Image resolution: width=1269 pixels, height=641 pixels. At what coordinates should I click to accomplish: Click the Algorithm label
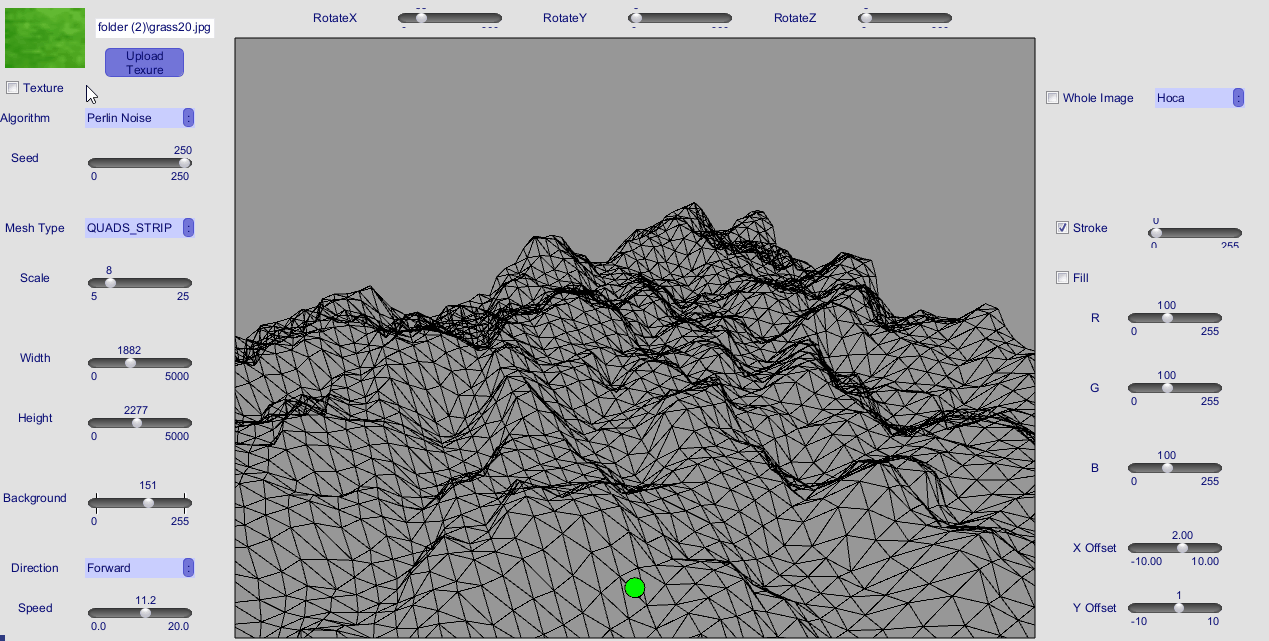tap(25, 118)
